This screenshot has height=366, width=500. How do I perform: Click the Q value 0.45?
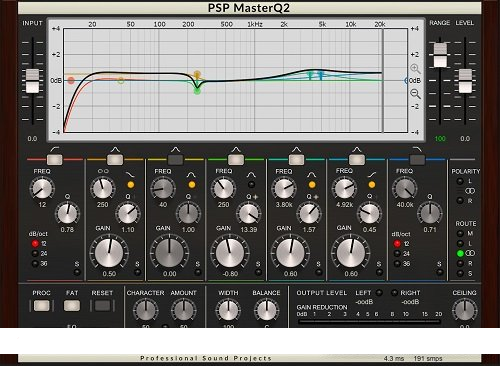click(370, 230)
